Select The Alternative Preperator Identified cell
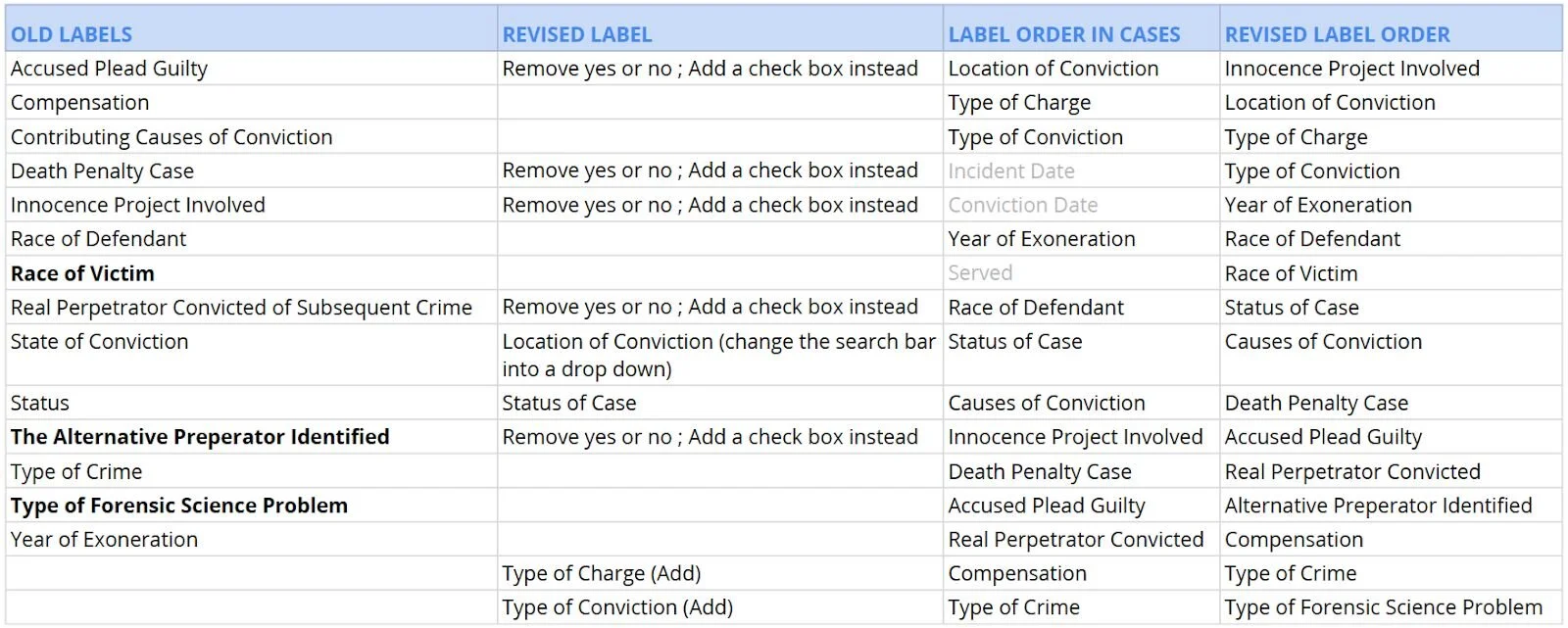The width and height of the screenshot is (1568, 628). tap(251, 437)
